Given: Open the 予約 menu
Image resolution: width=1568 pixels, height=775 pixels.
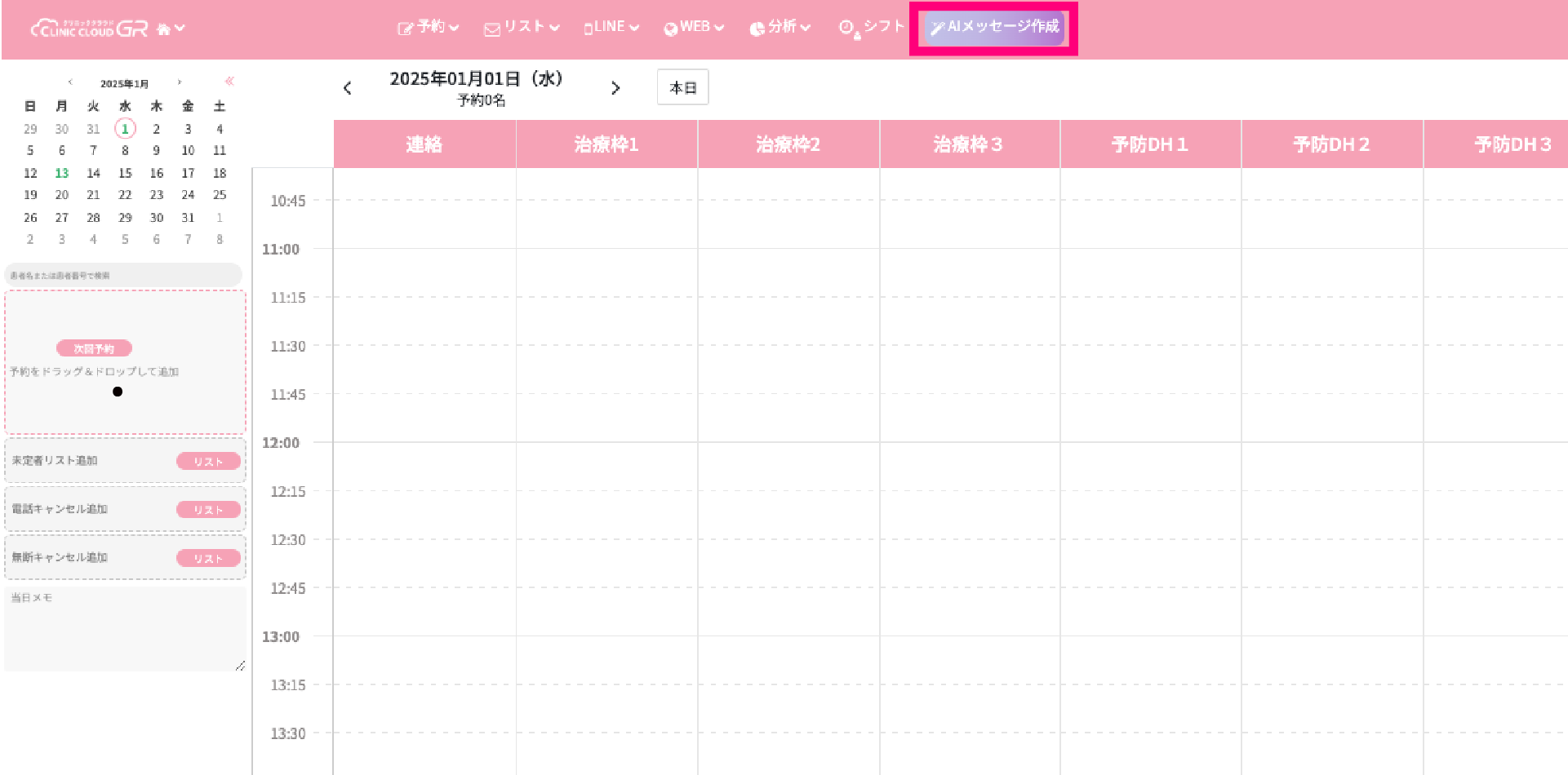Looking at the screenshot, I should [429, 27].
